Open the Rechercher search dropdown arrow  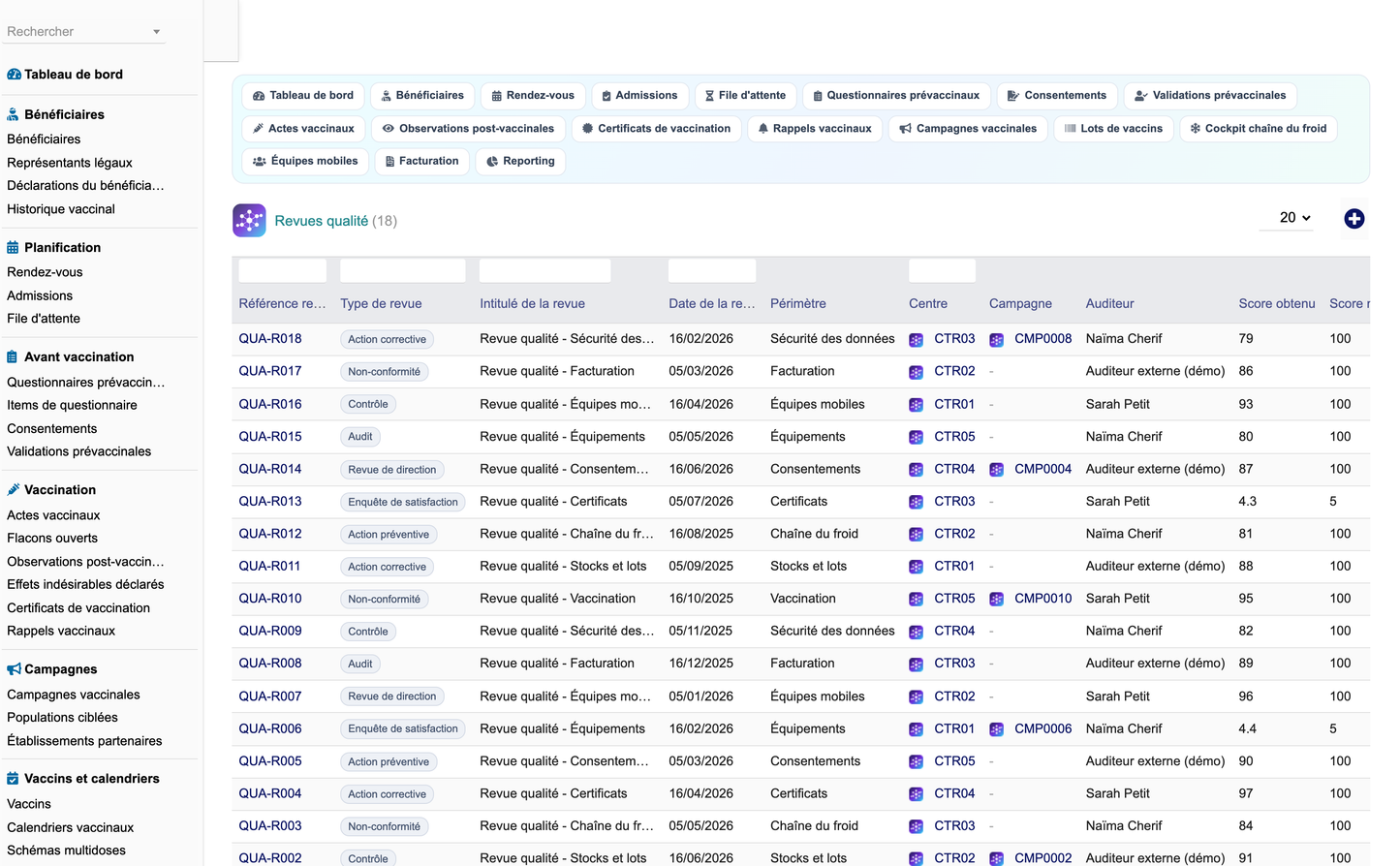click(156, 32)
